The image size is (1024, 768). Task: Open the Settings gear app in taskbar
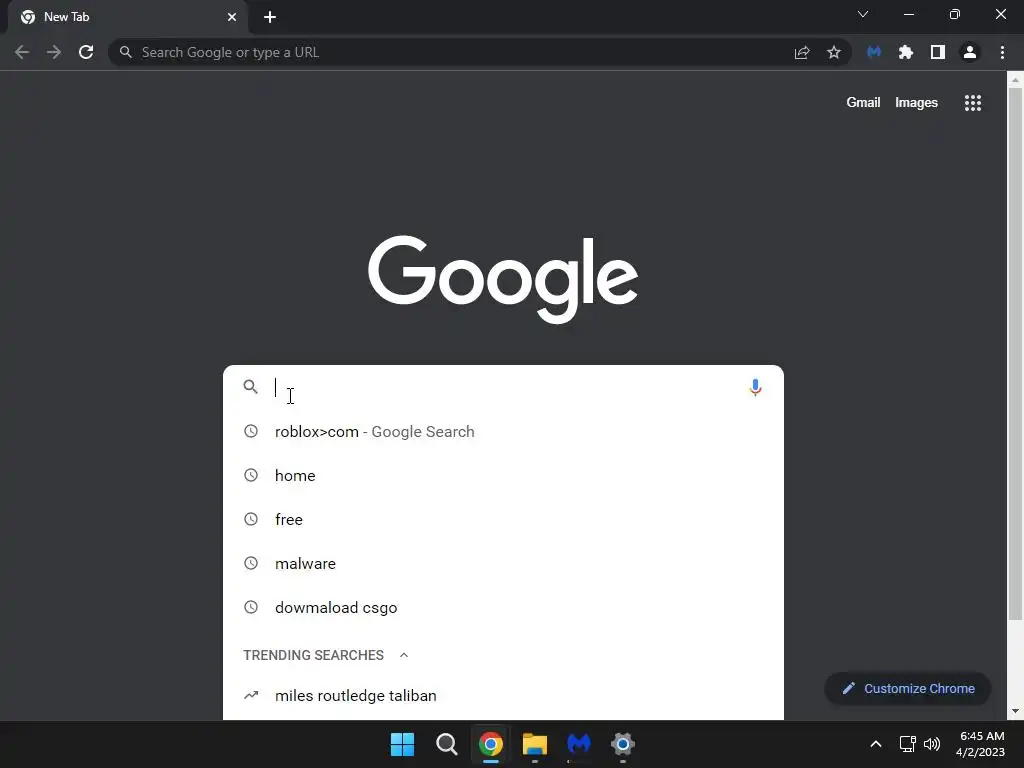622,744
